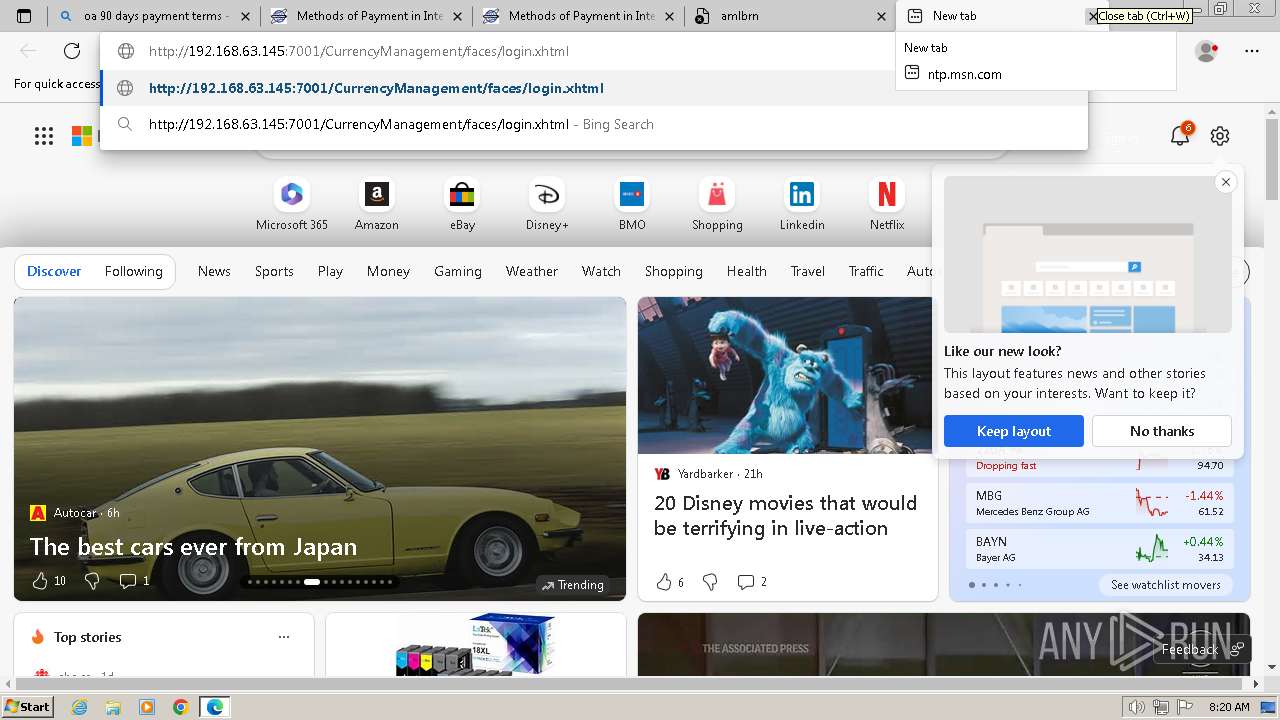Open the Weather category
The width and height of the screenshot is (1280, 720).
coord(531,271)
